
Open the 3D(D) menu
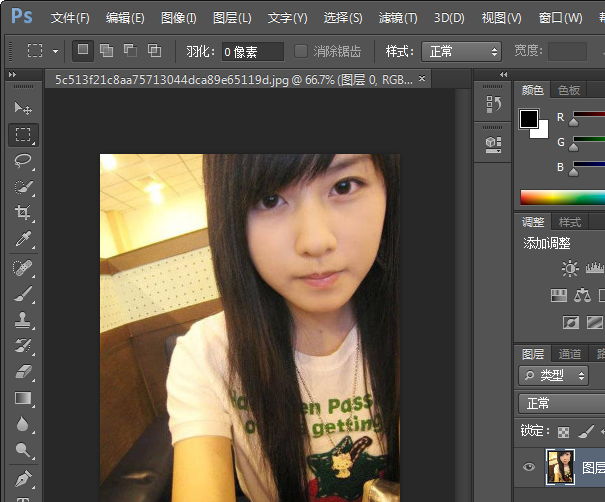point(449,18)
